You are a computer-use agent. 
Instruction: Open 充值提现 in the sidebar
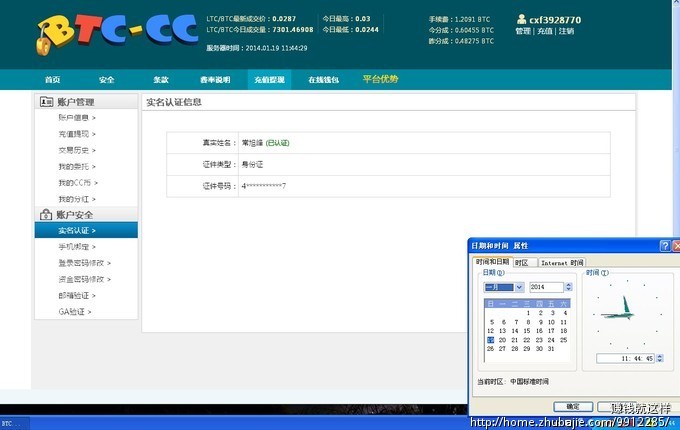click(77, 134)
